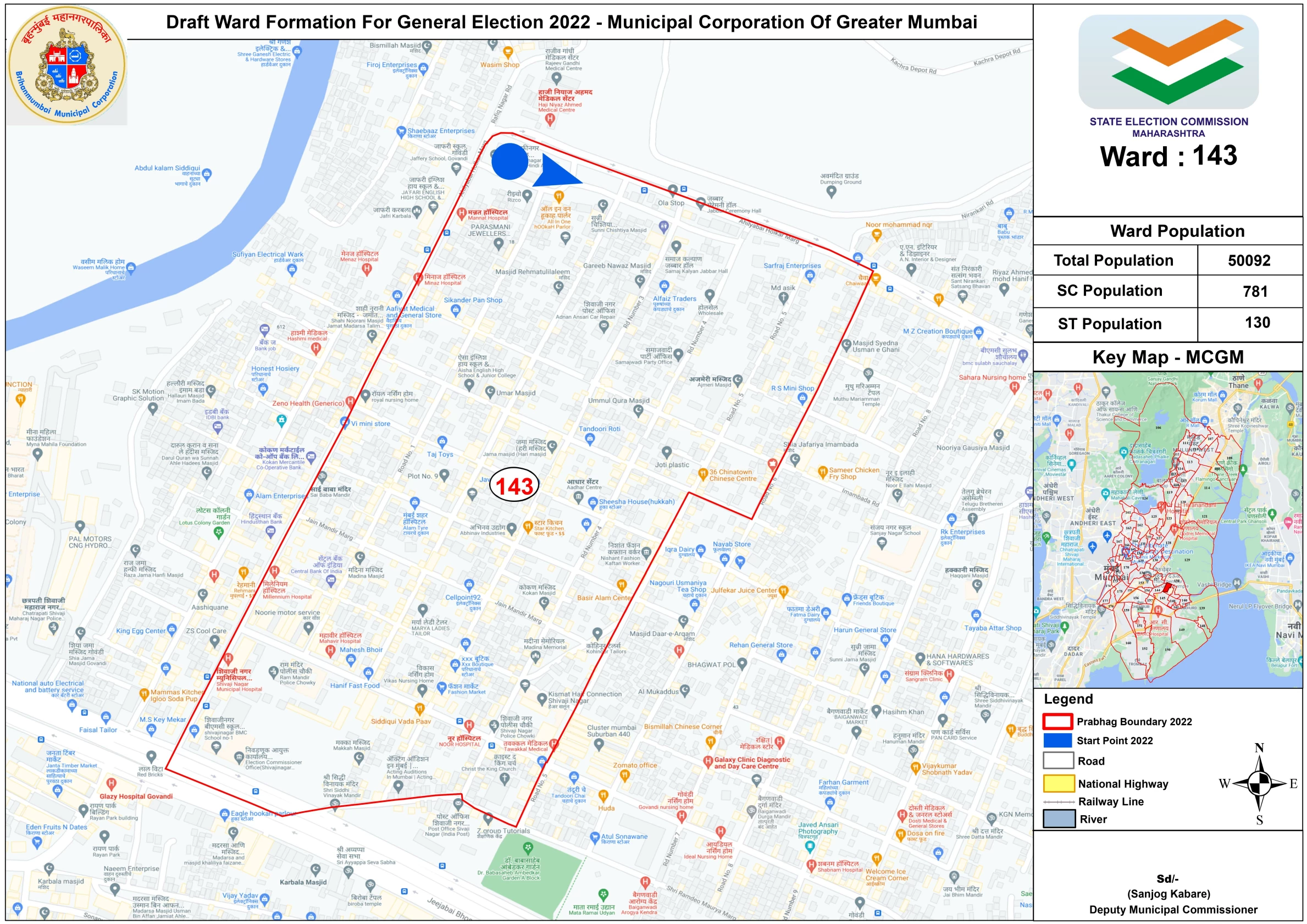
Task: Click the Umar Masjid place marker
Action: pyautogui.click(x=490, y=392)
